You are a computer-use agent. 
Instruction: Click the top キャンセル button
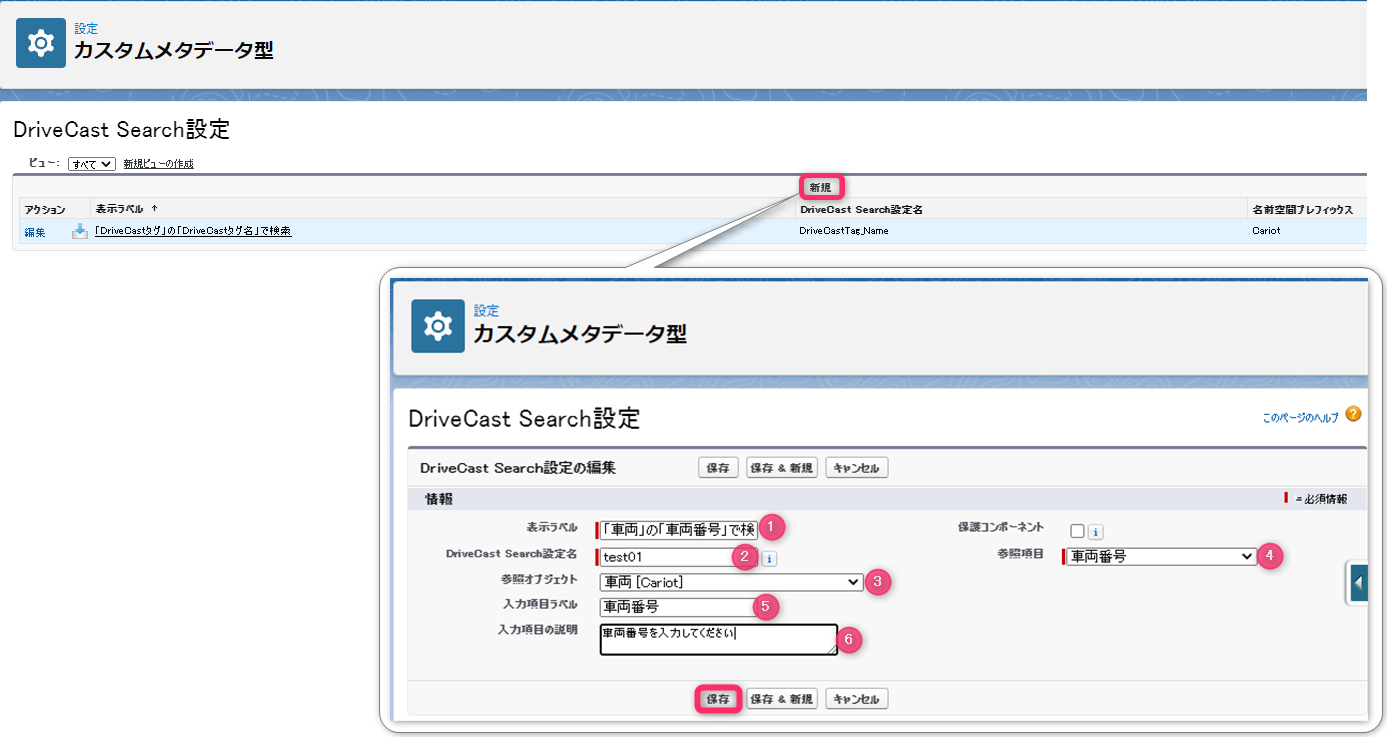[x=856, y=468]
